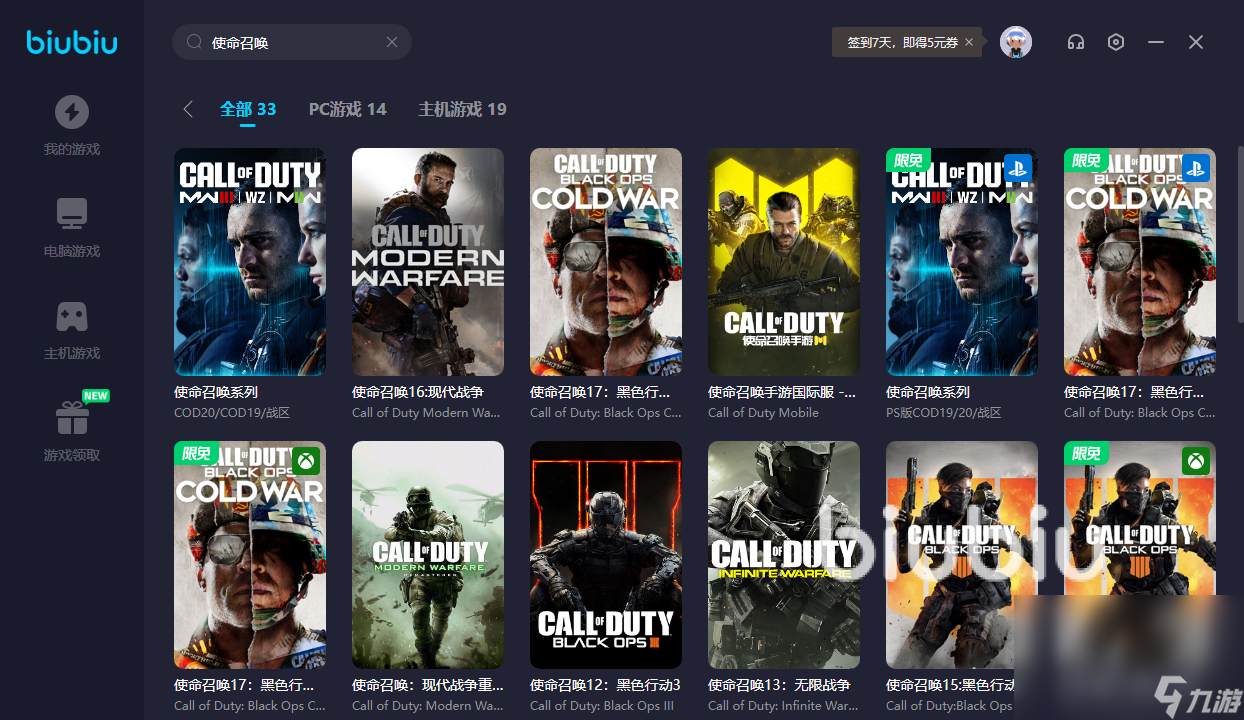Open Modern Warfare Remastered cover

[x=428, y=555]
